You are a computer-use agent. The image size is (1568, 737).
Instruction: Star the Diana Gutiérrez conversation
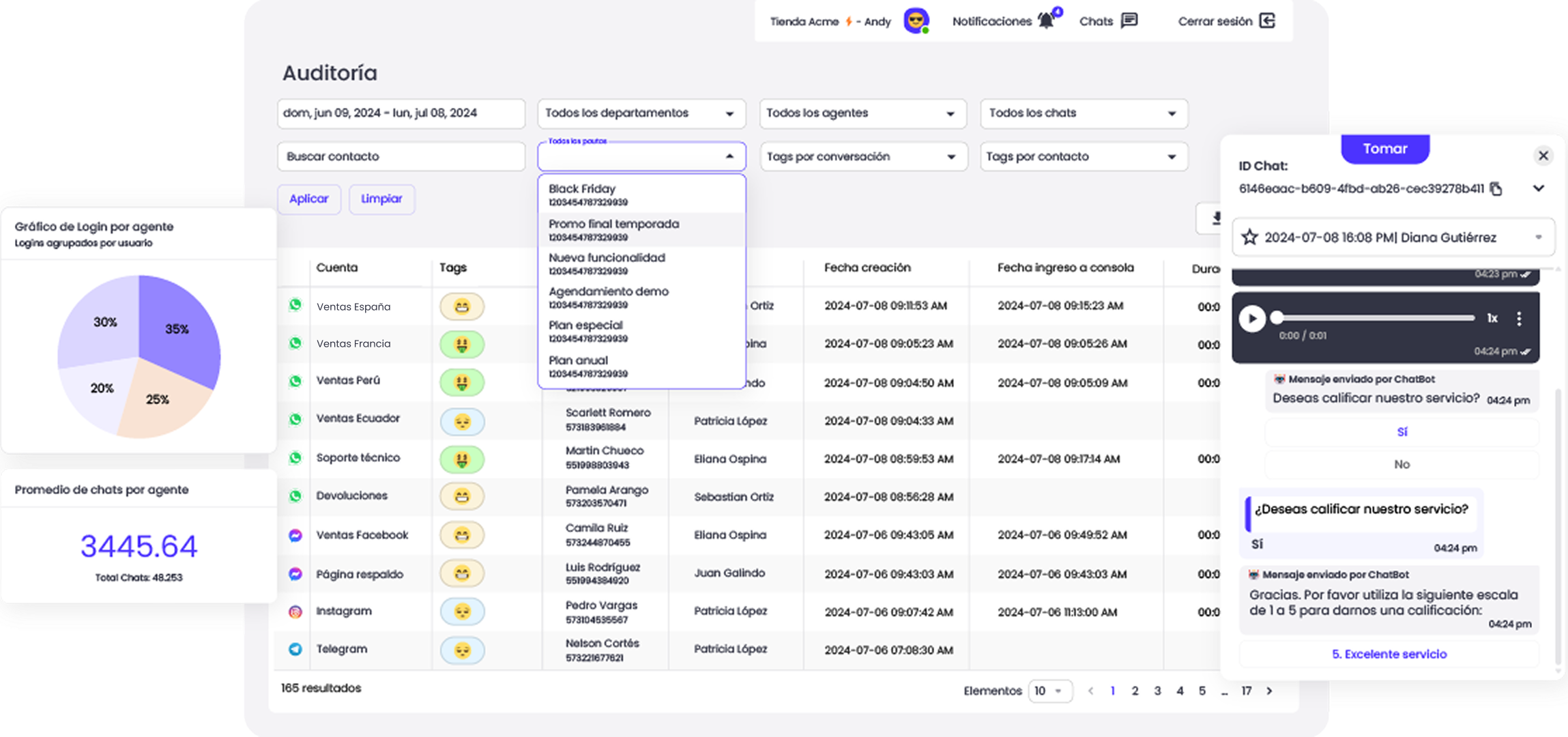pos(1249,237)
